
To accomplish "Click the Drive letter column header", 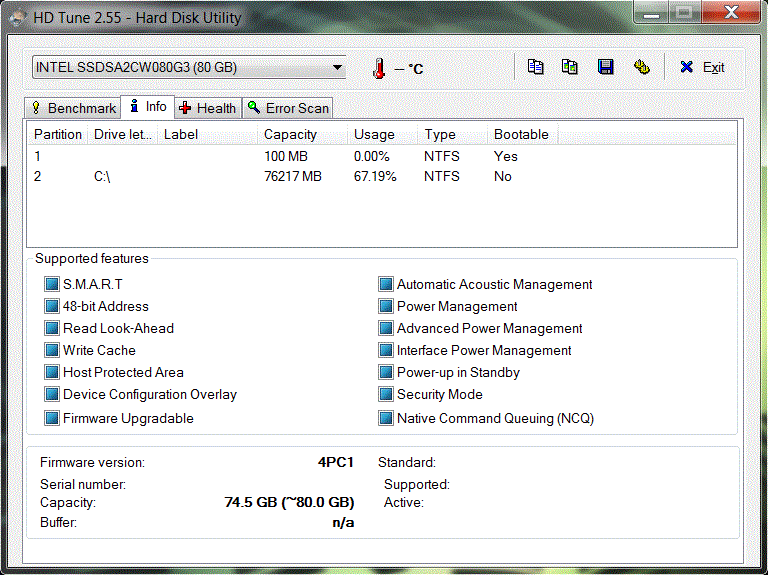I will coord(122,134).
